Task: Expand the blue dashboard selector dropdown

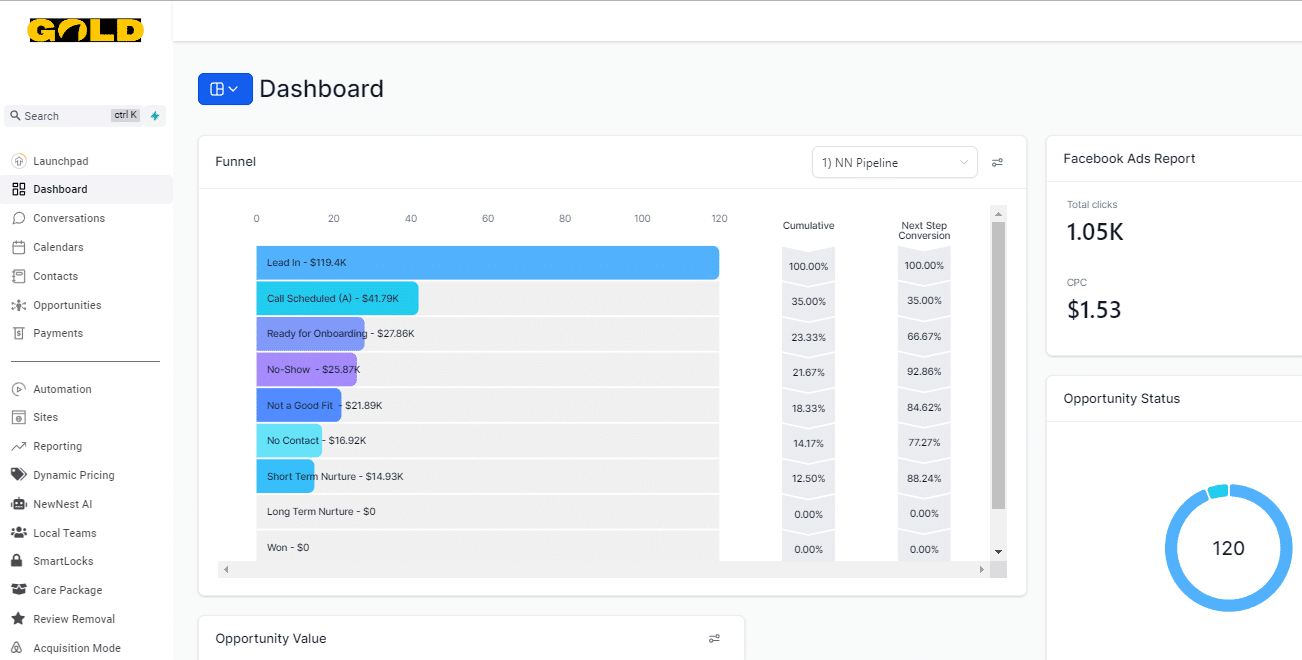Action: [225, 89]
